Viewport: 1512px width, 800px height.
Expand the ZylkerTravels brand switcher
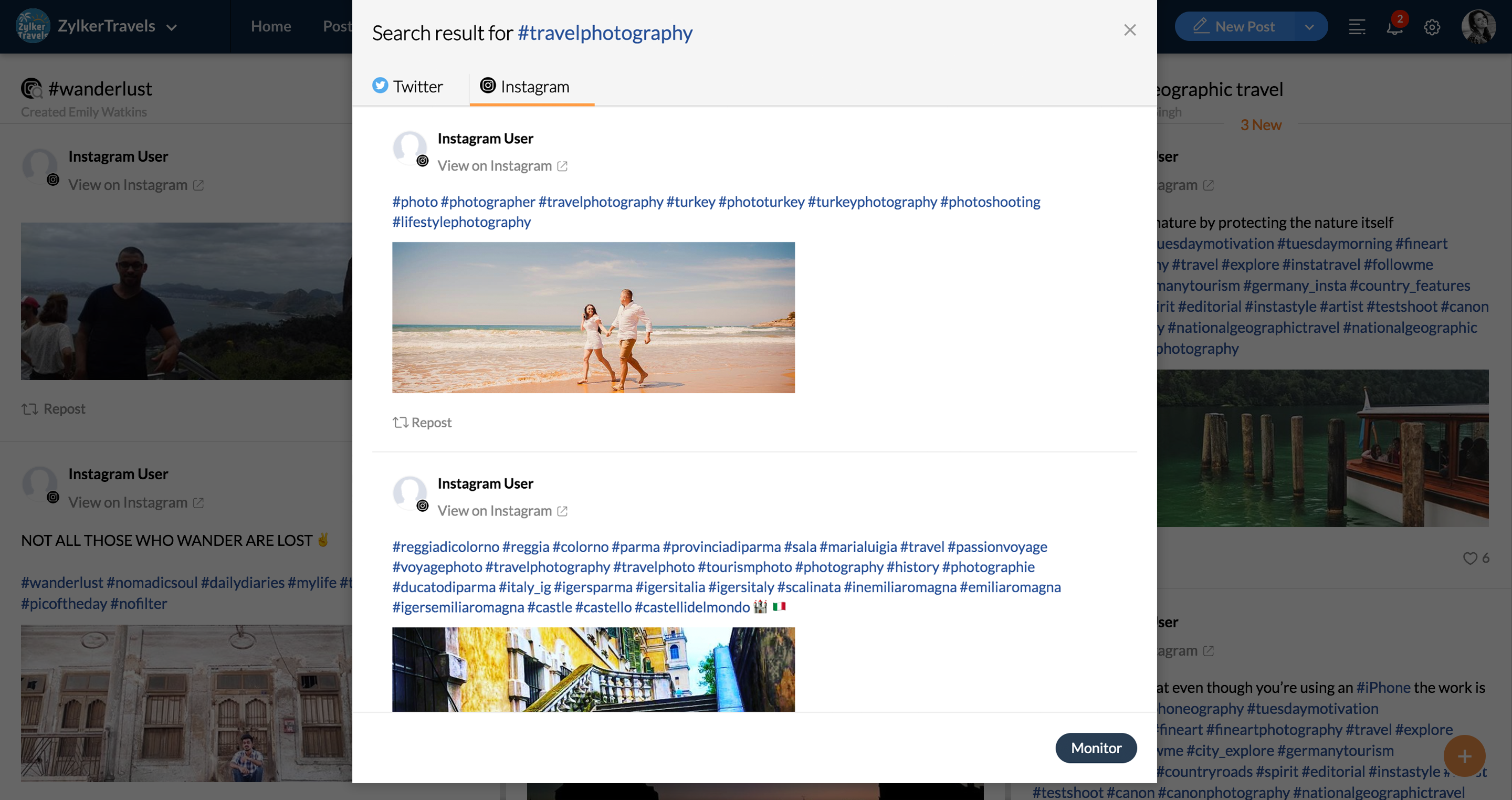point(171,27)
